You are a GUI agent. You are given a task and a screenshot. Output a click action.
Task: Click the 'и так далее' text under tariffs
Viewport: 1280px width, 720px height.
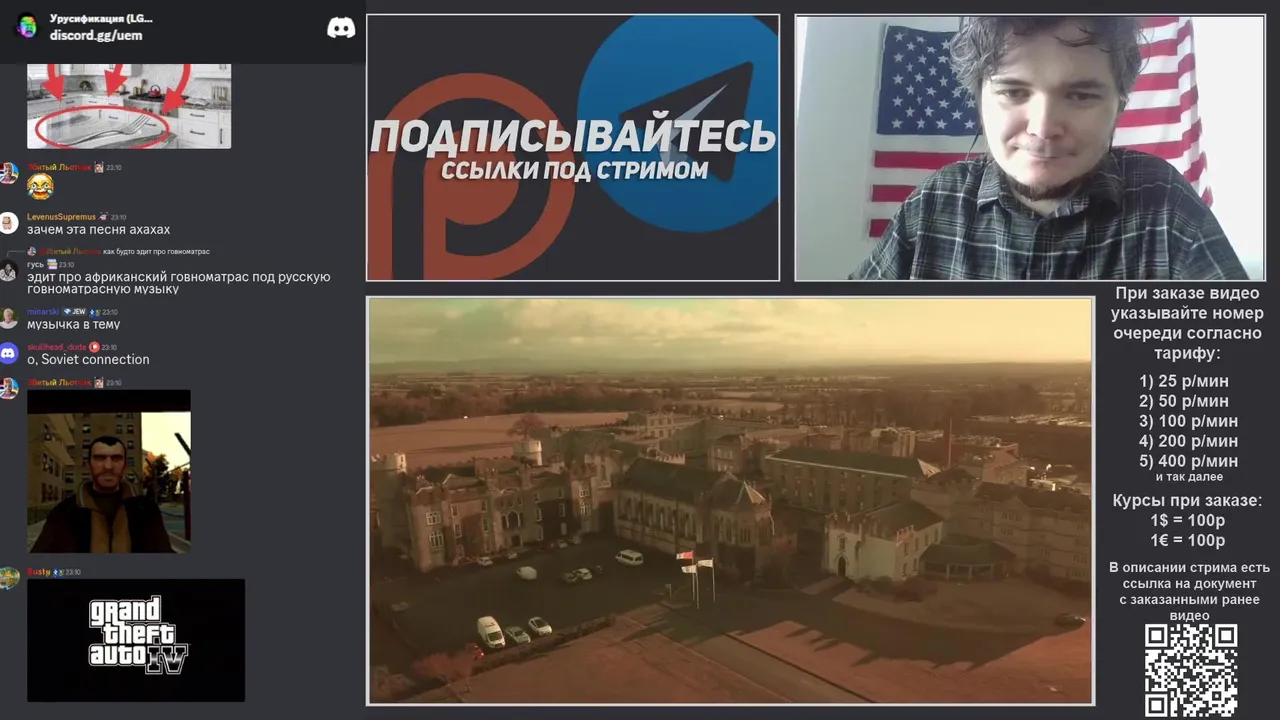tap(1188, 478)
